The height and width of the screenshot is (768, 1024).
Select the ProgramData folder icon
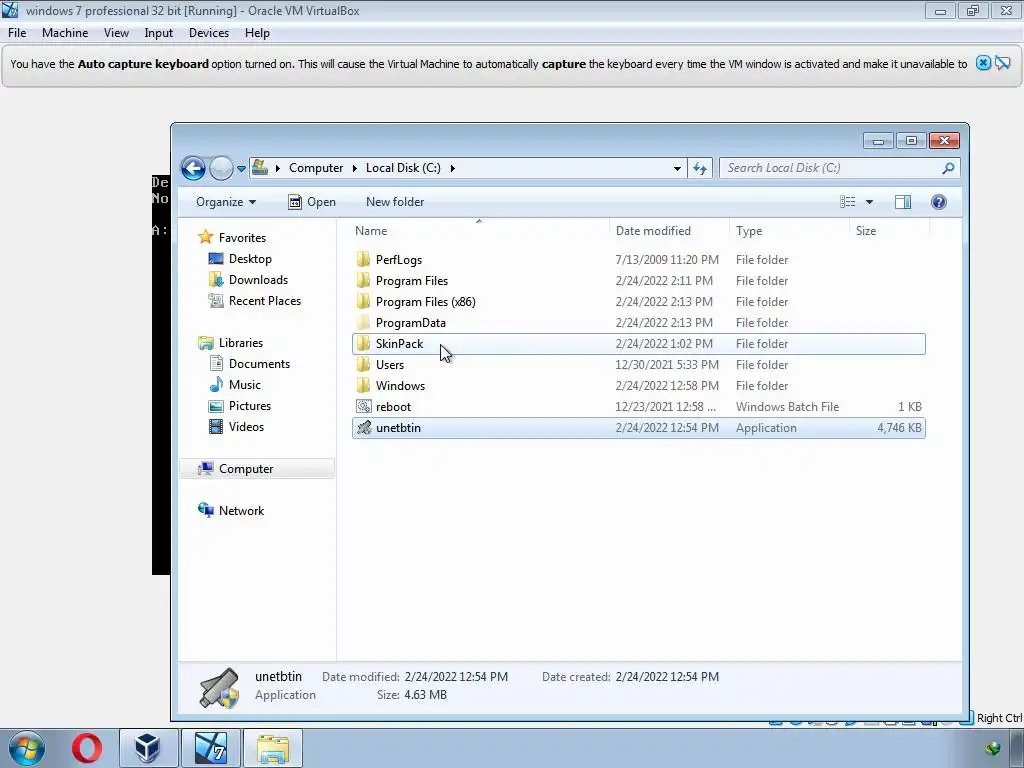tap(363, 322)
